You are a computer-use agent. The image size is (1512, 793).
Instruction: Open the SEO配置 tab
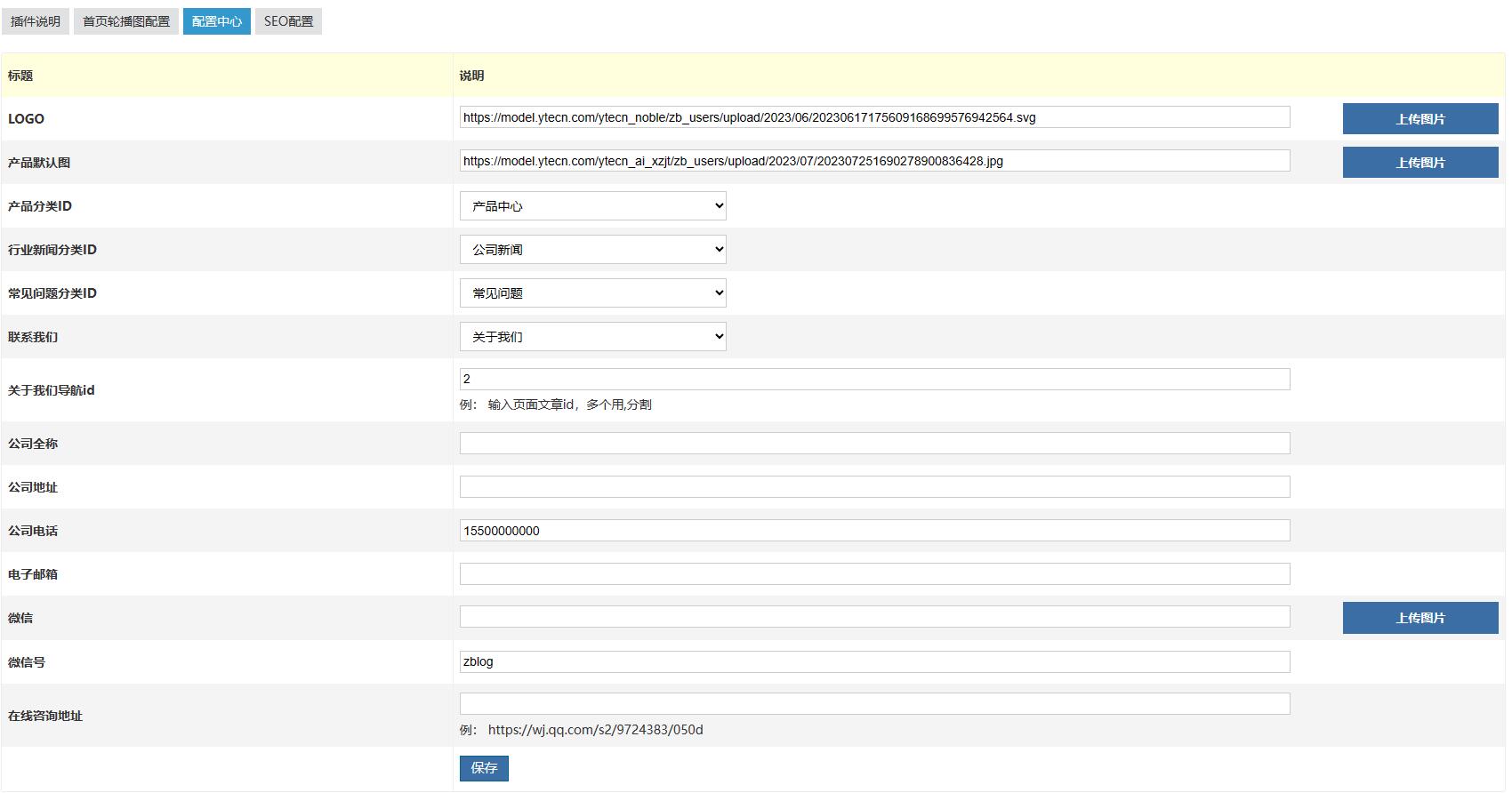(288, 21)
